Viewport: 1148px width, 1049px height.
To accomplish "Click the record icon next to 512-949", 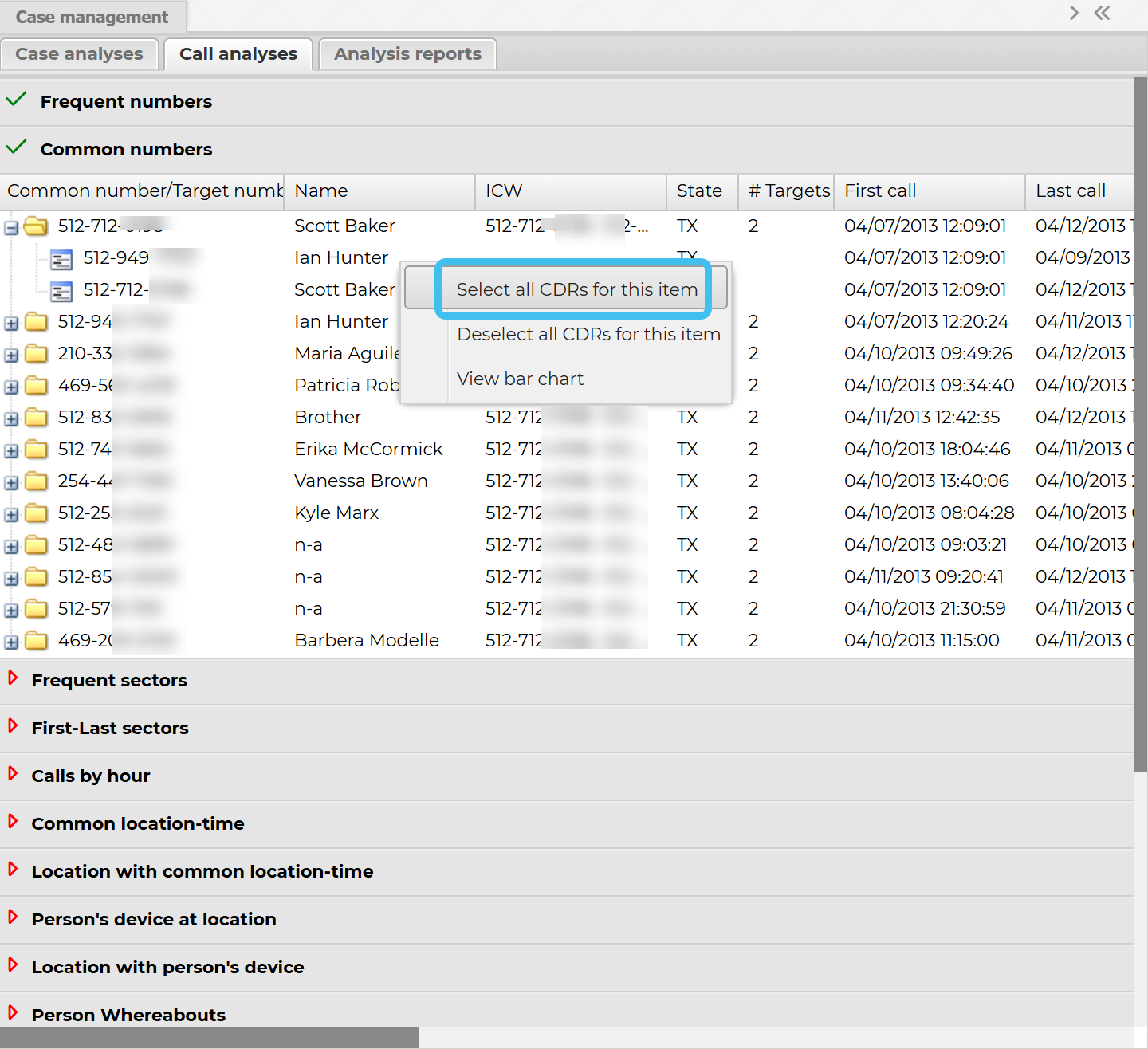I will pos(61,259).
